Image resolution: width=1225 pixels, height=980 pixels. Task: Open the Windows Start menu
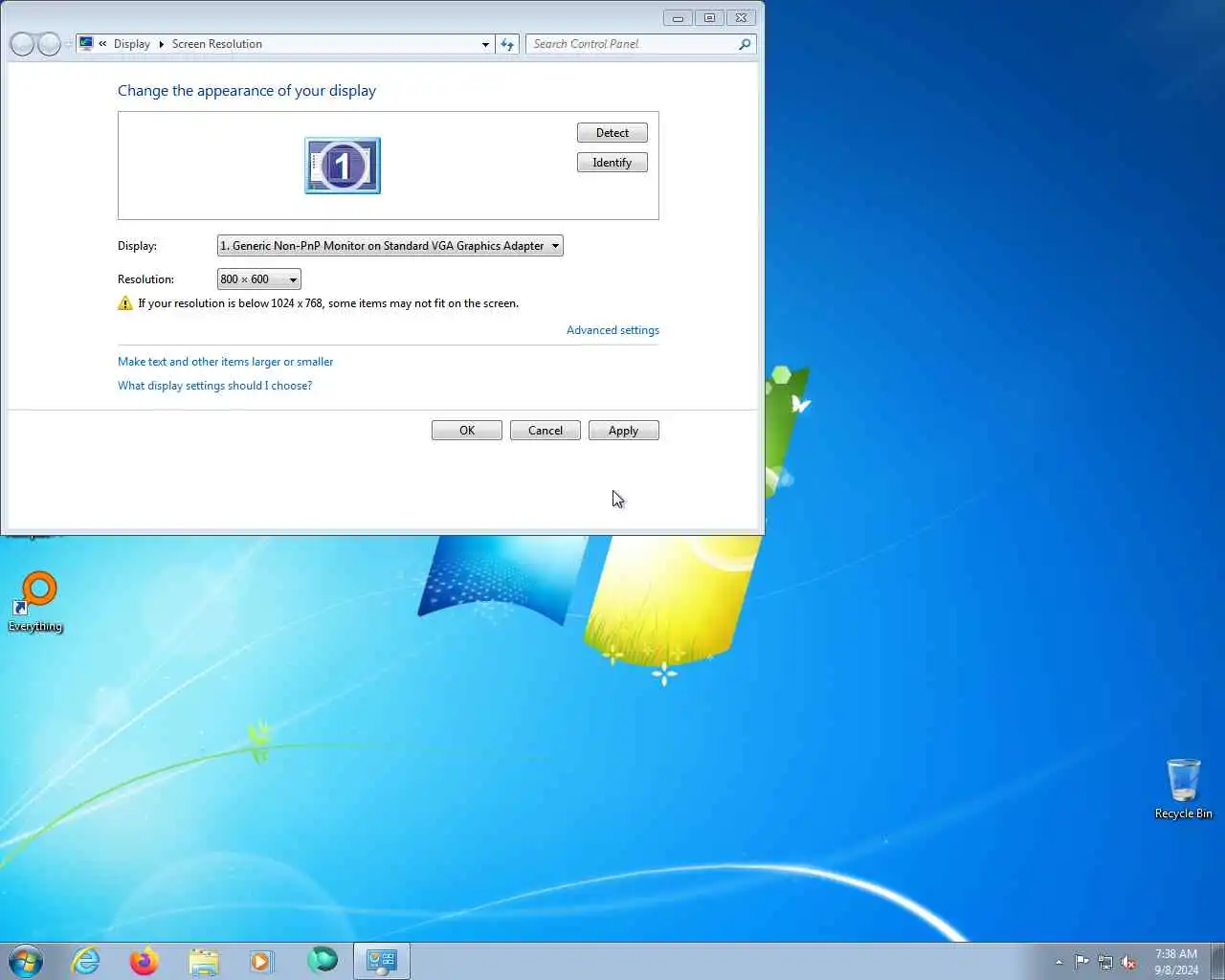[x=26, y=961]
